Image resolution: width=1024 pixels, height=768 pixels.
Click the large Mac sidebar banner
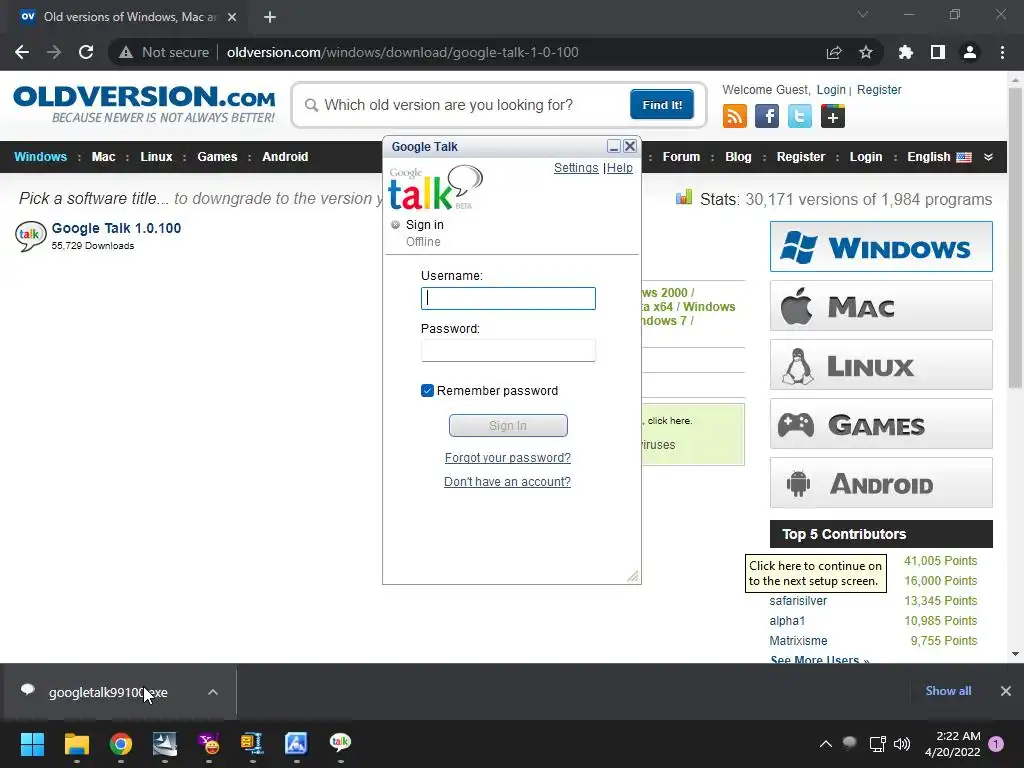(881, 306)
